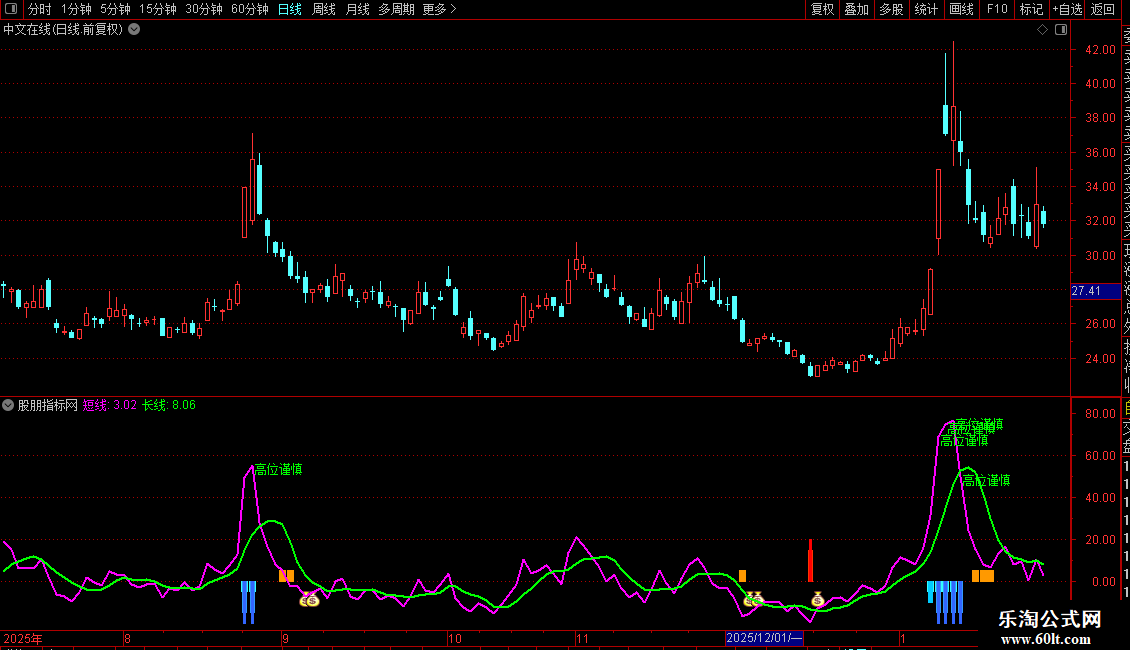Open the 画线 drawing tools
This screenshot has width=1130, height=650.
(961, 9)
